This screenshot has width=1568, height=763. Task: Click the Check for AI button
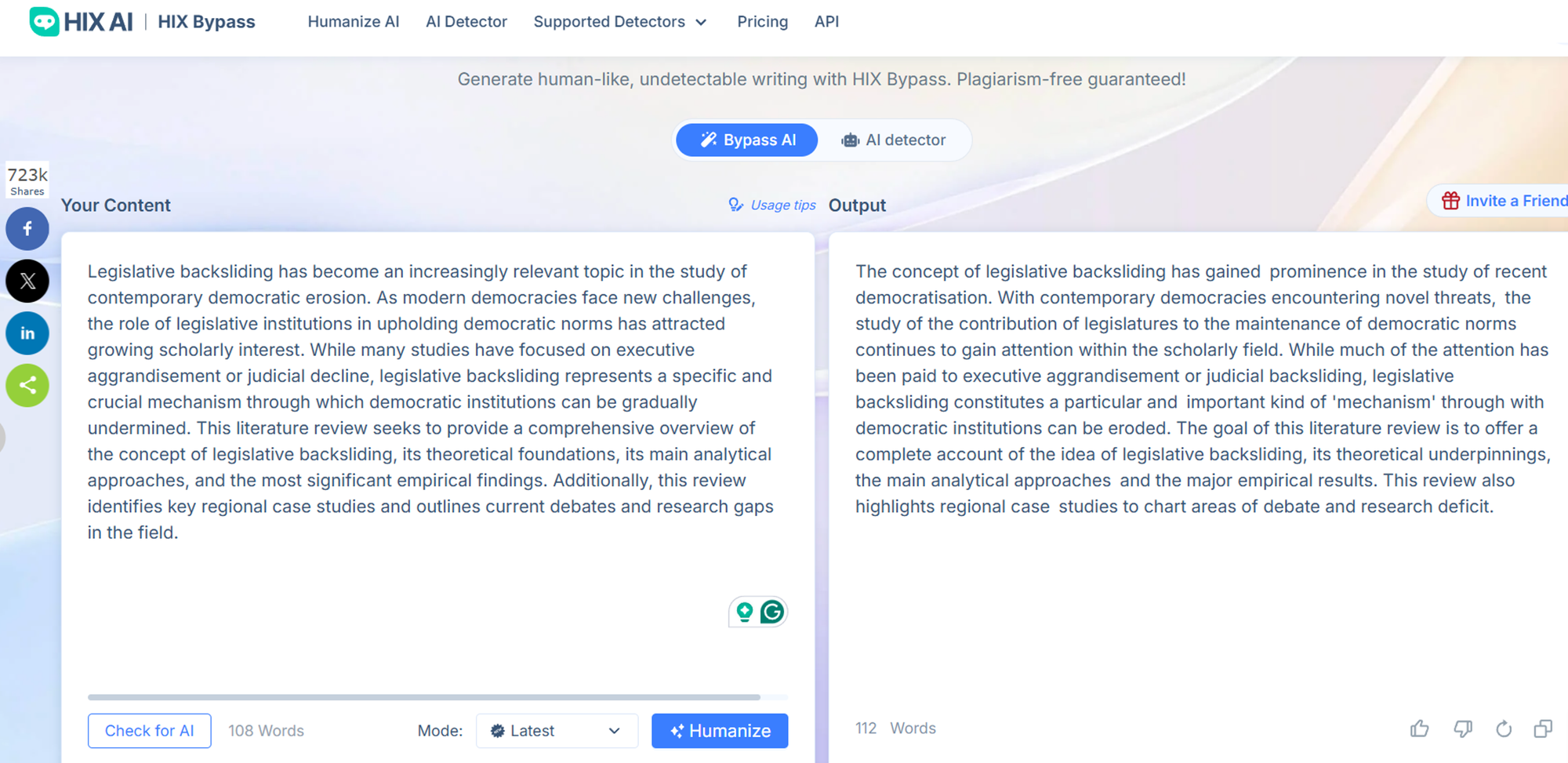[x=149, y=731]
